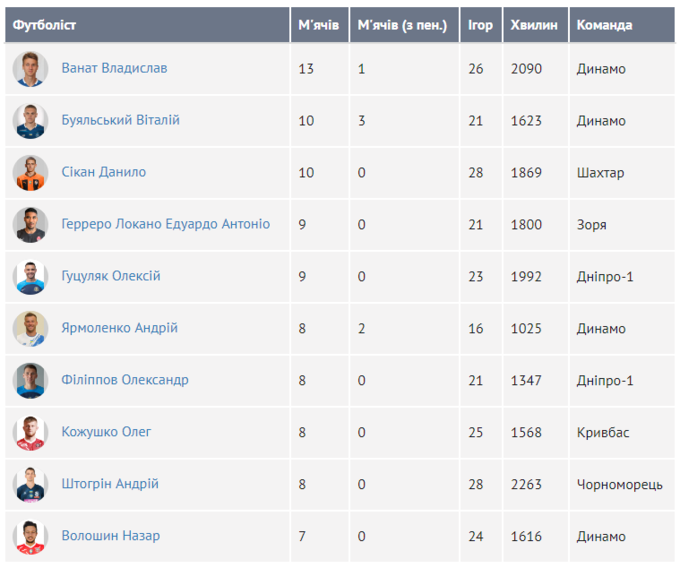Viewport: 680px width, 568px height.
Task: Open Волошин Назар player profile
Action: click(110, 536)
